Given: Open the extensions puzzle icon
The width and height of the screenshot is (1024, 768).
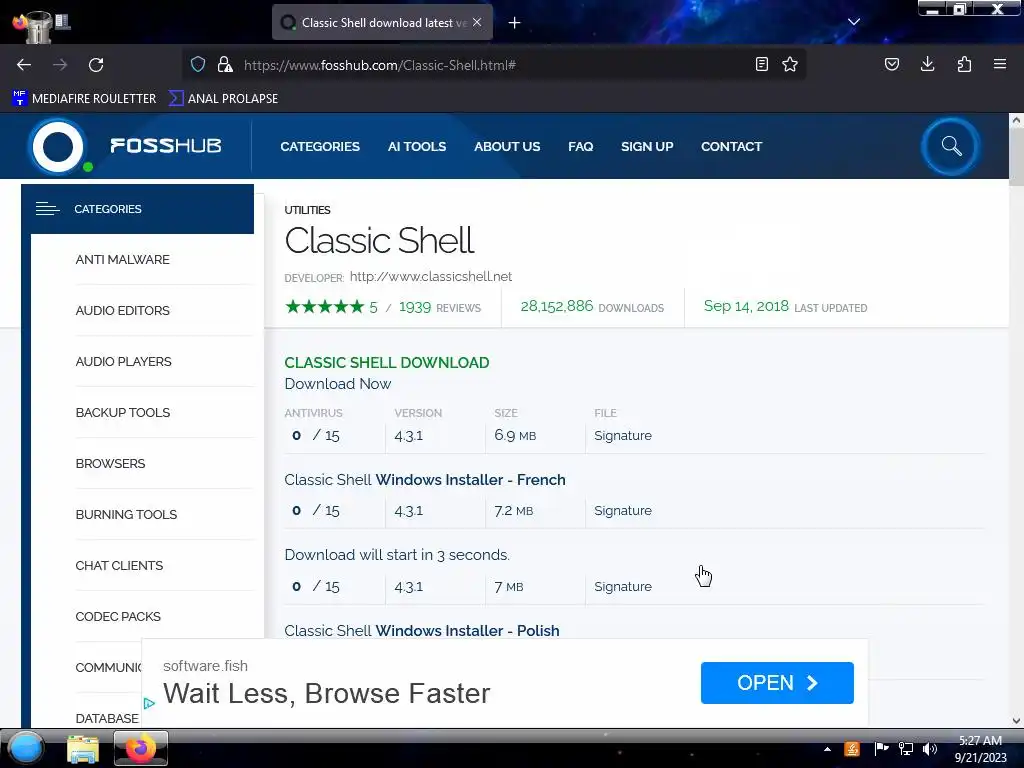Looking at the screenshot, I should coord(964,64).
